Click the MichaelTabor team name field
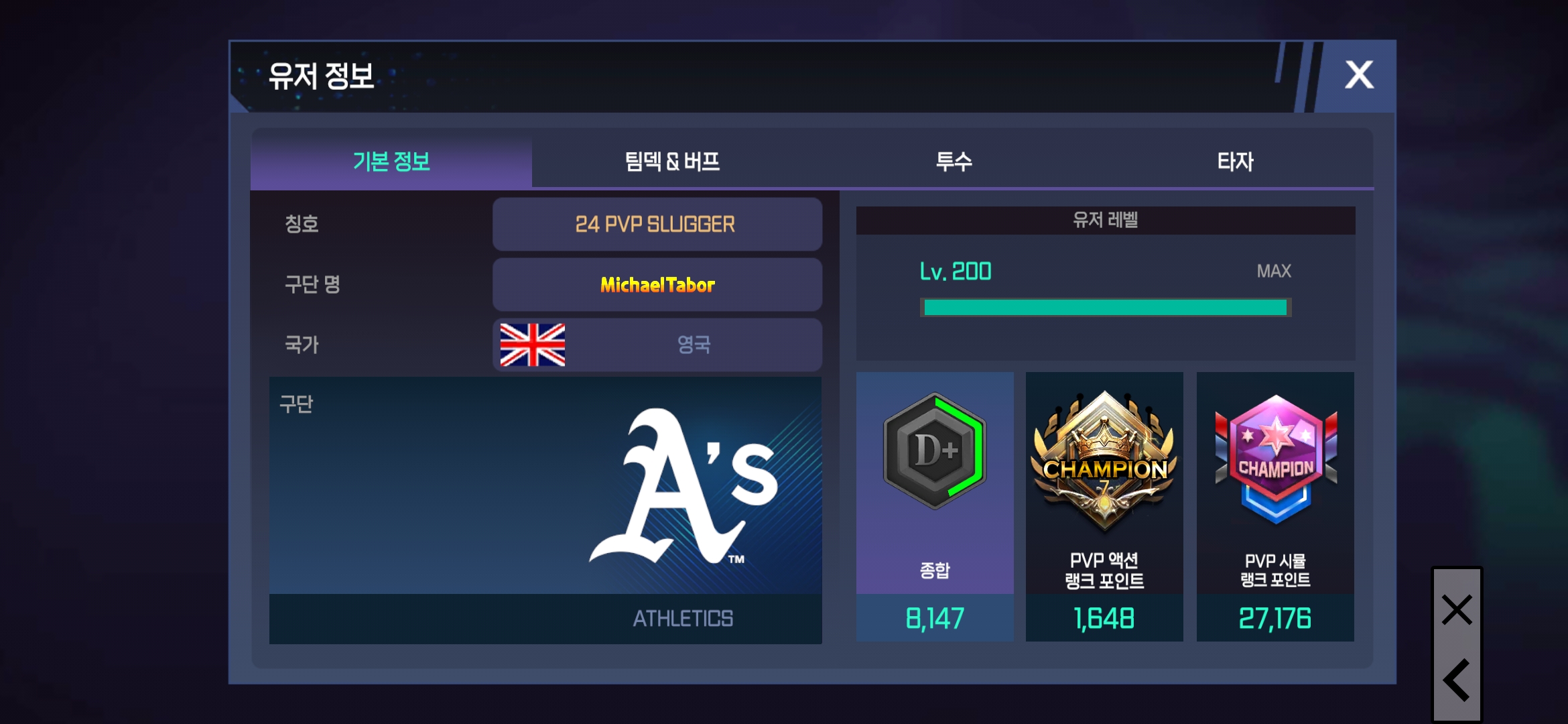The width and height of the screenshot is (1568, 724). [x=657, y=285]
